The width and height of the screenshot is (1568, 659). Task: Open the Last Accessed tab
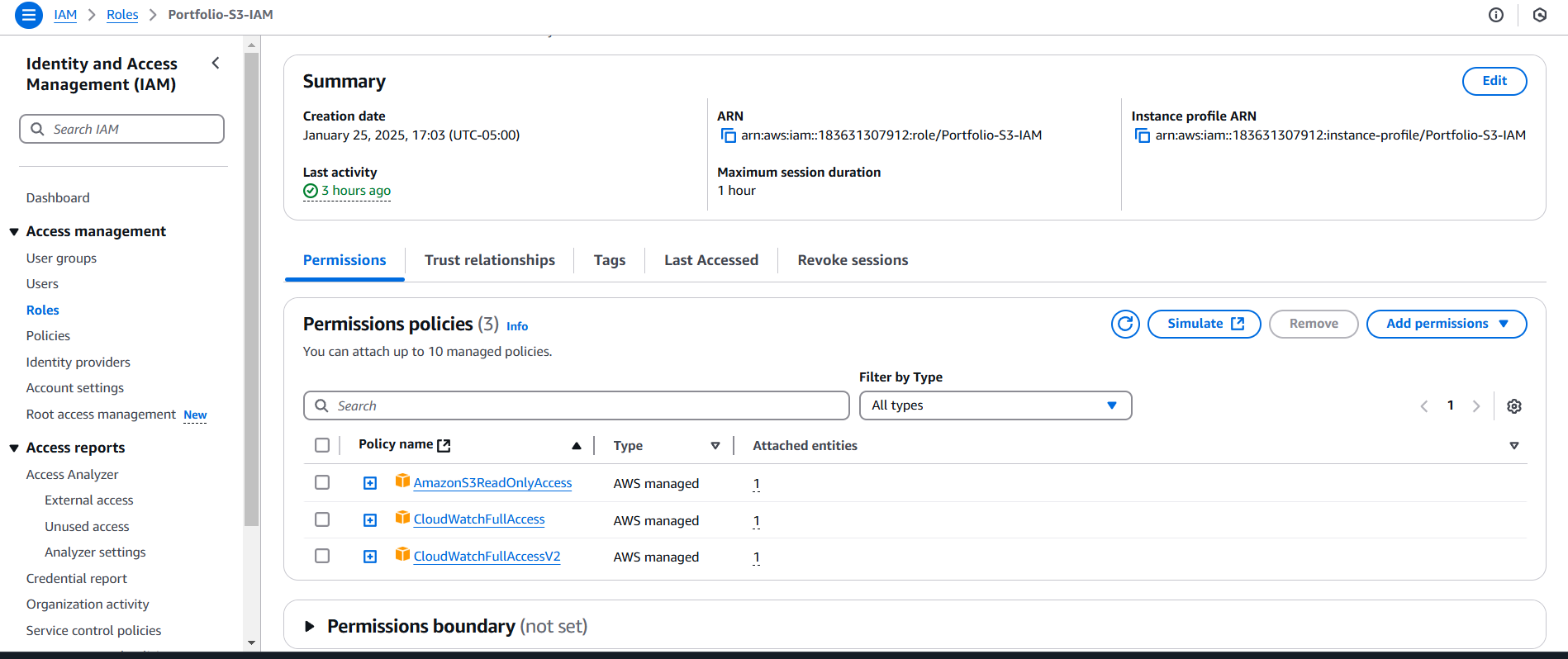pos(711,260)
